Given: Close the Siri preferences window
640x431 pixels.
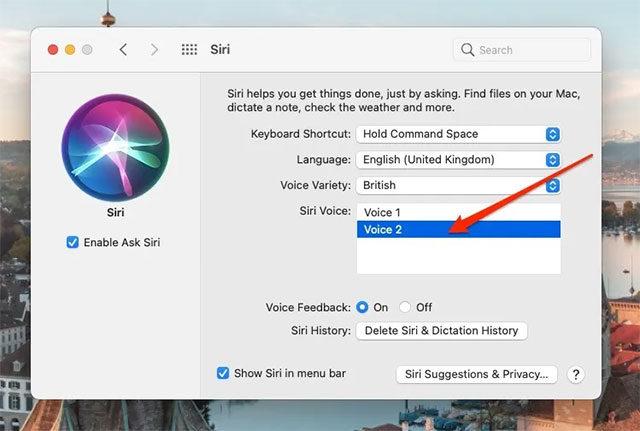Looking at the screenshot, I should [x=53, y=49].
